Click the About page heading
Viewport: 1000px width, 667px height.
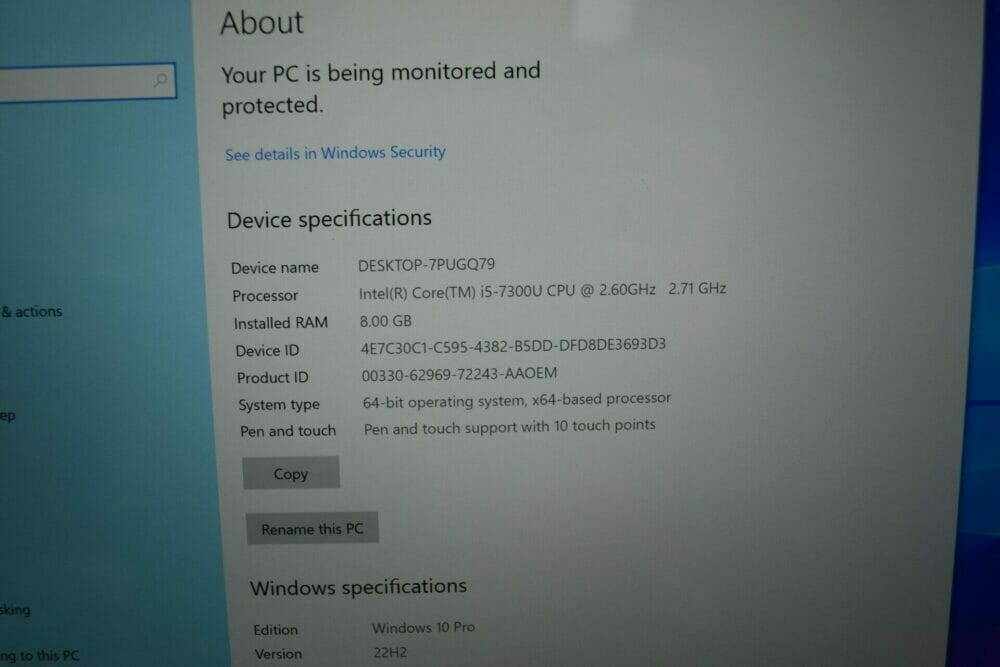261,22
